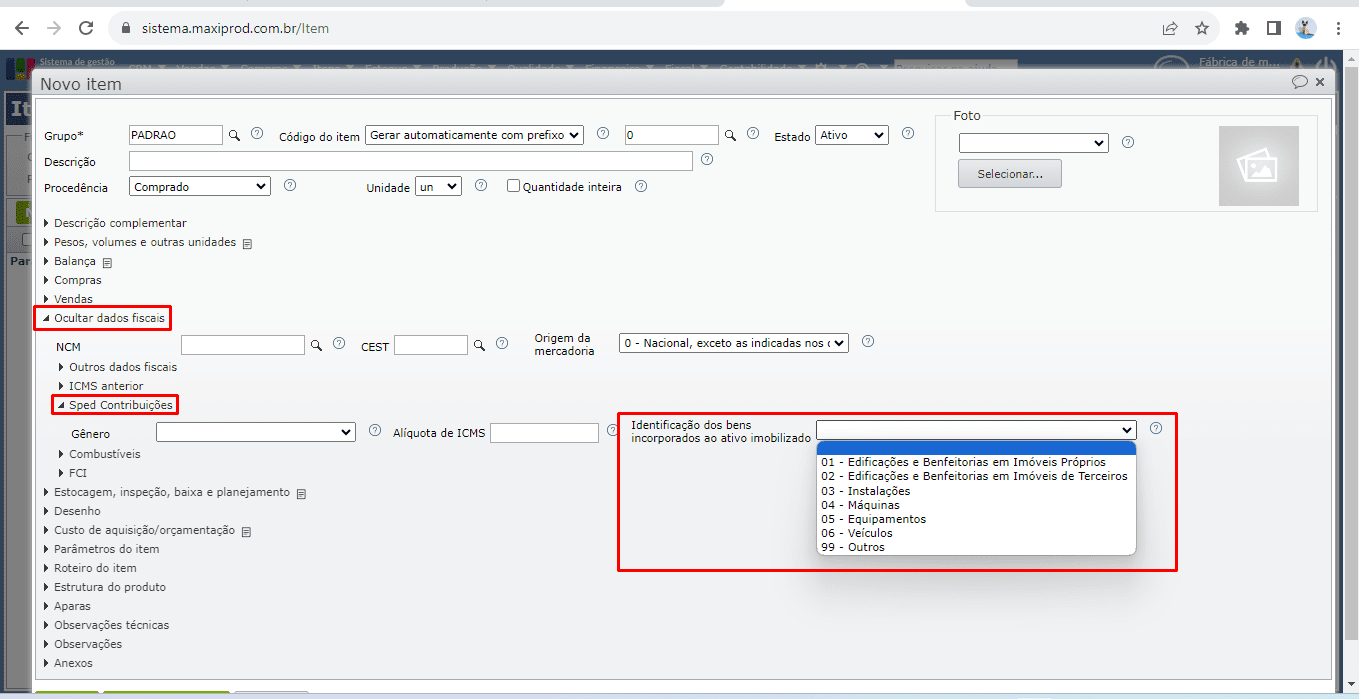Click into Alíquota de ICMS field
This screenshot has width=1359, height=699.
[x=544, y=433]
